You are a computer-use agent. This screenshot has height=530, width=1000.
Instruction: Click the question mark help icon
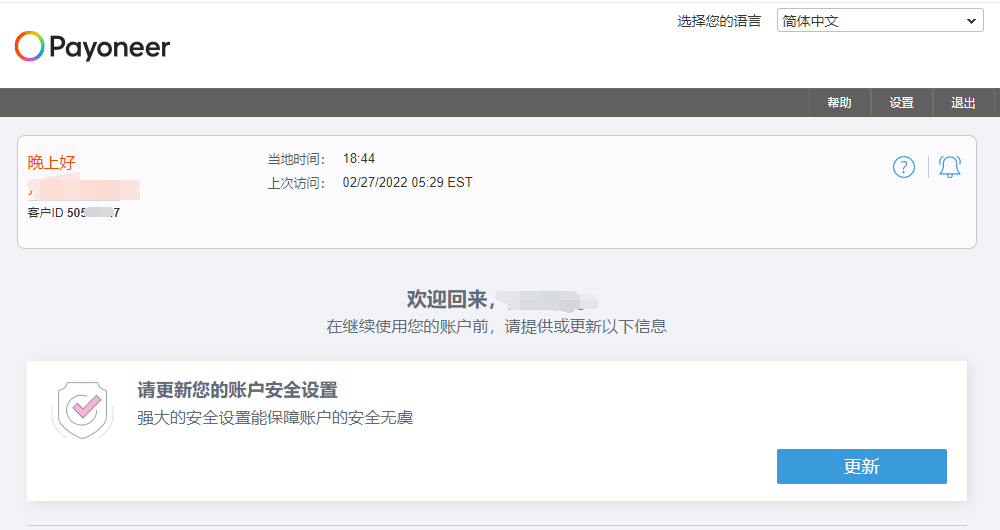(x=903, y=167)
